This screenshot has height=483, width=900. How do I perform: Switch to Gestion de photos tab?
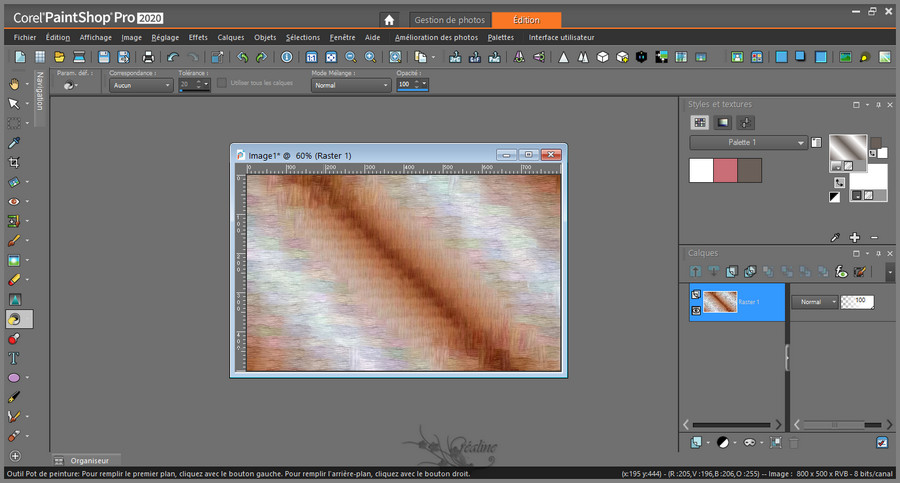pos(450,20)
